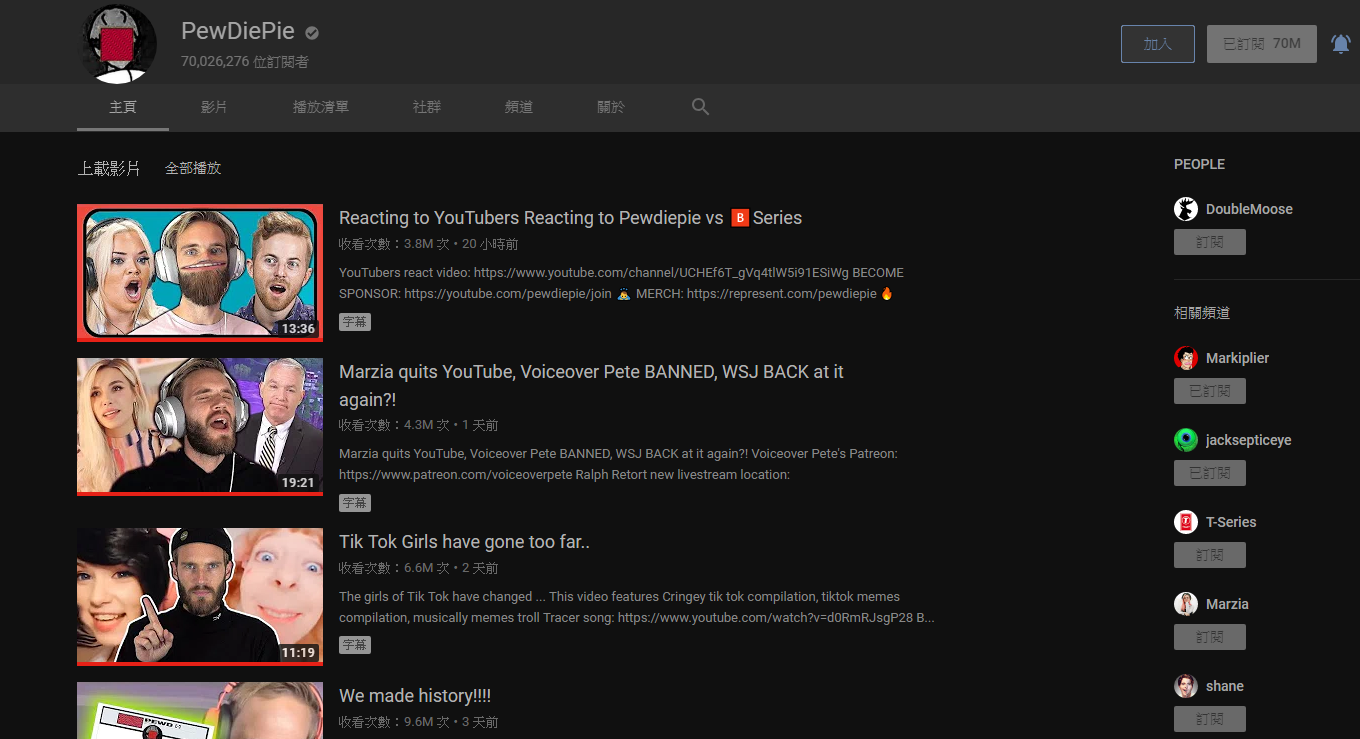Screen dimensions: 1360x739
Task: Click 全部播放 play all
Action: coord(193,168)
